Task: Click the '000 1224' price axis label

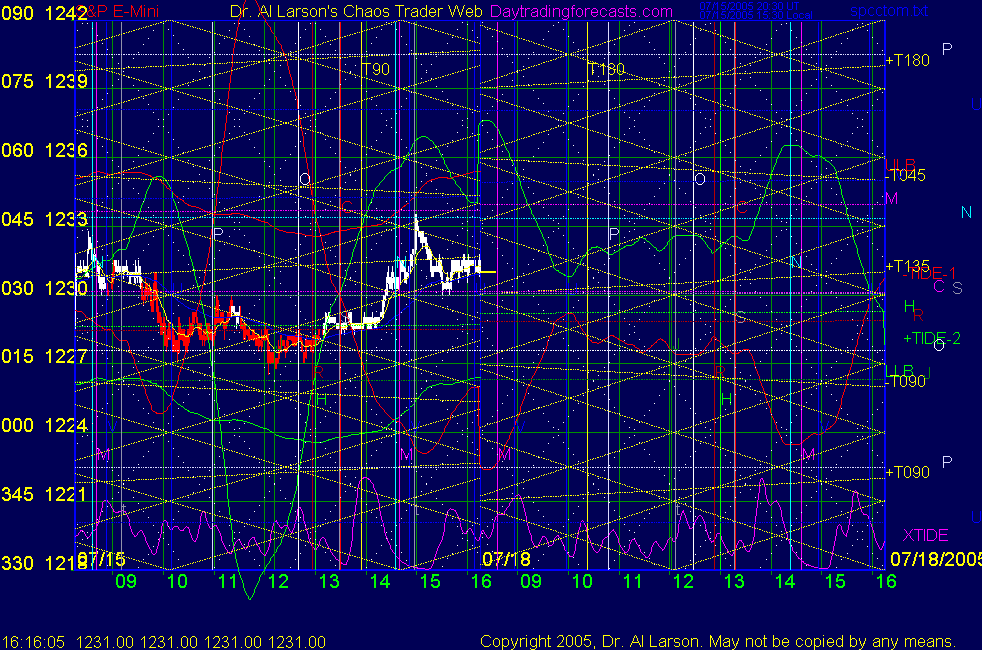Action: click(44, 425)
